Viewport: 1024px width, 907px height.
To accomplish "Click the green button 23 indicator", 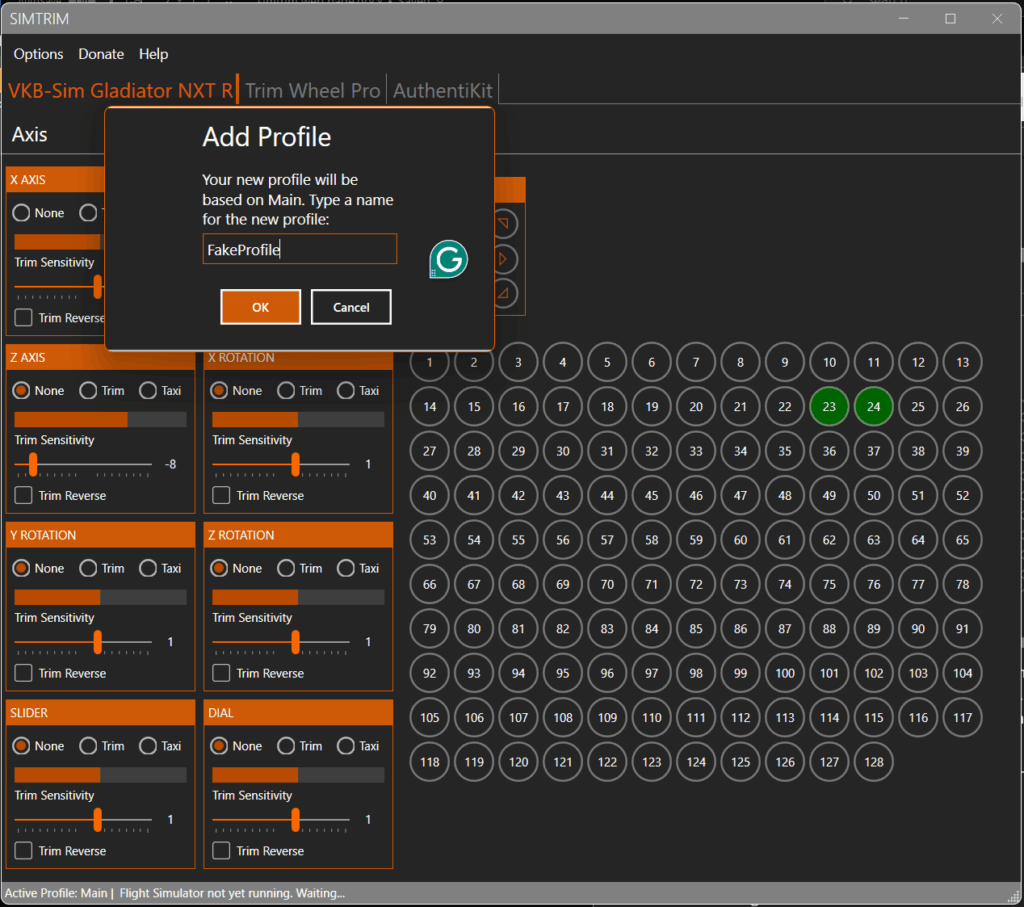I will (829, 406).
